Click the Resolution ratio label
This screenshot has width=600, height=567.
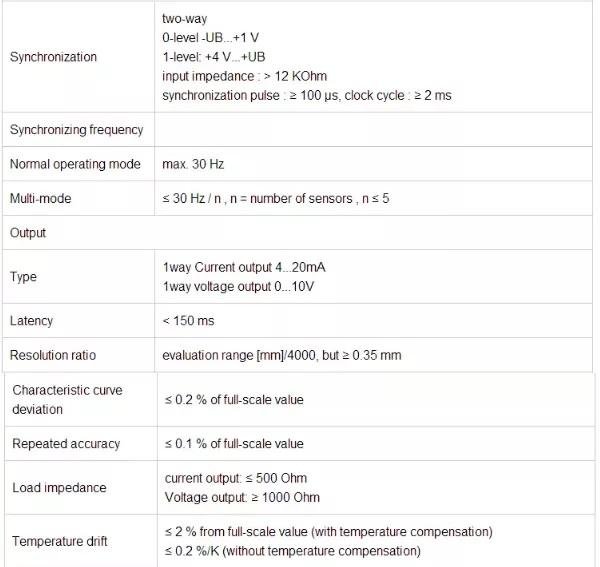point(53,355)
